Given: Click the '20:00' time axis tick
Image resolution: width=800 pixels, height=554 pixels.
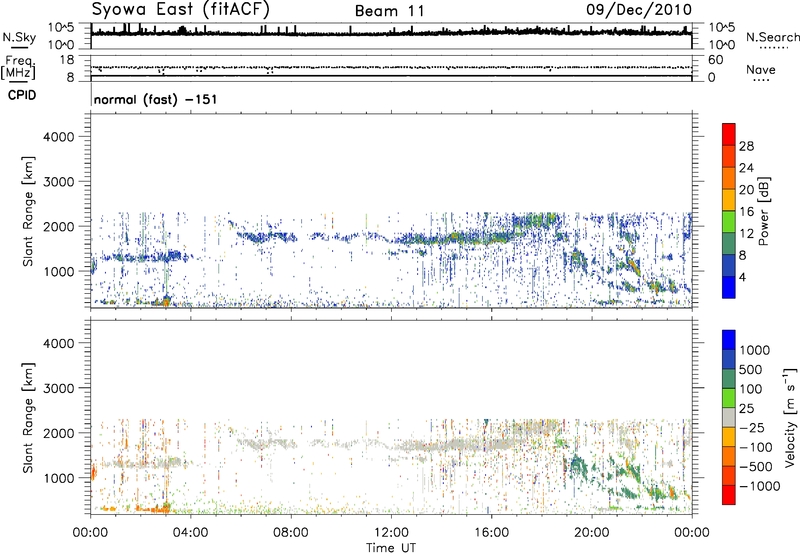Looking at the screenshot, I should (591, 533).
